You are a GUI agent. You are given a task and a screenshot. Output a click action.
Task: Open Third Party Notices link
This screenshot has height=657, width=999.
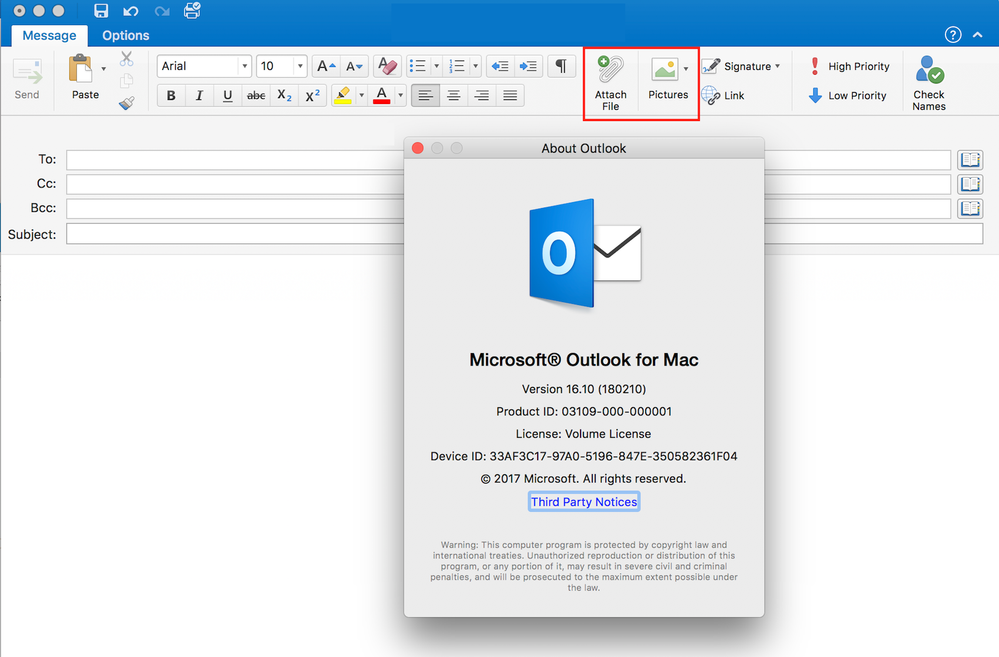coord(584,502)
